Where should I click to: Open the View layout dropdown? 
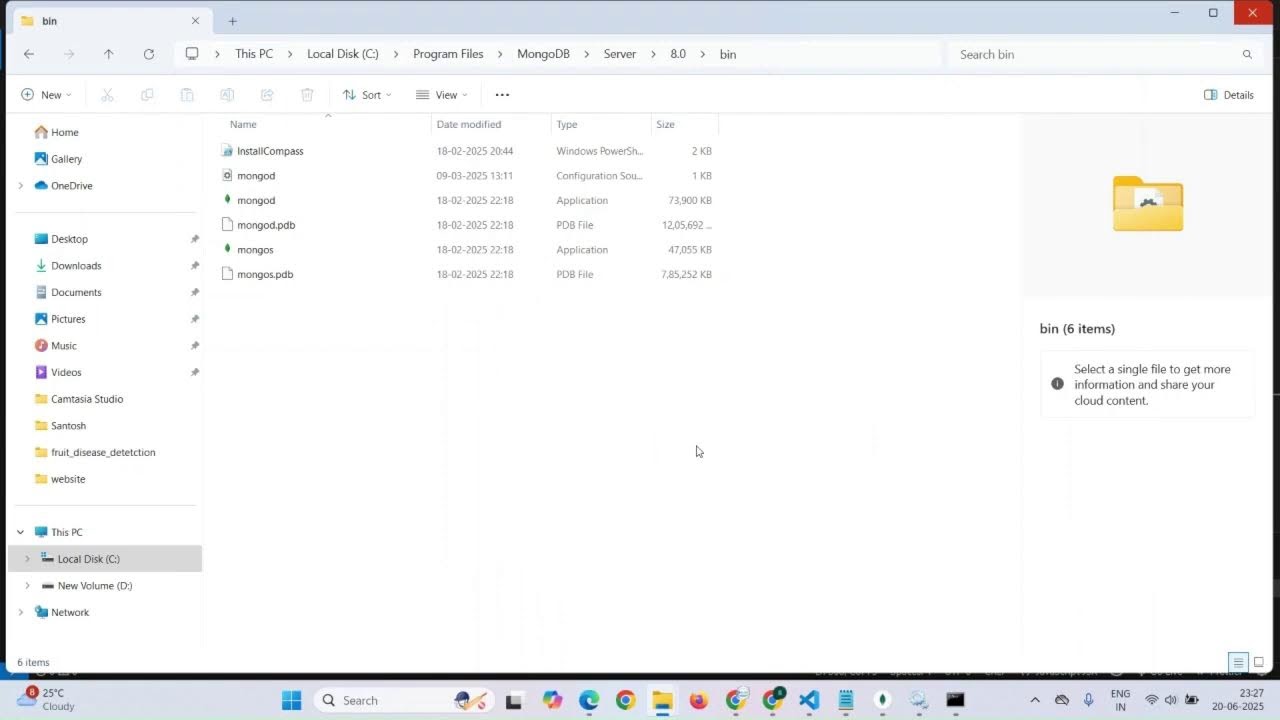pos(441,95)
